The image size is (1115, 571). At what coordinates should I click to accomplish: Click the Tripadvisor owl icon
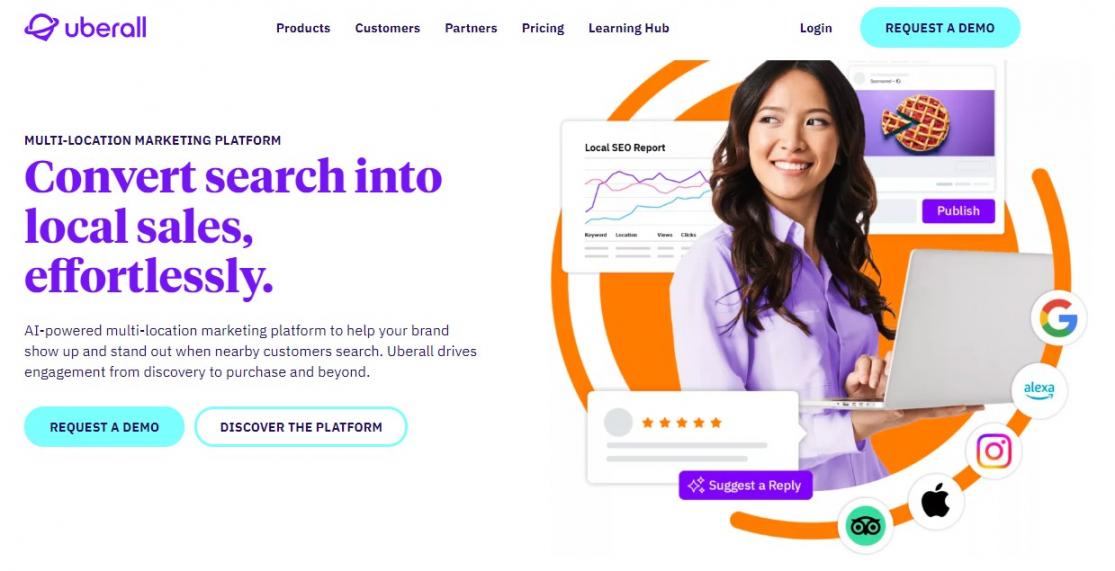865,526
